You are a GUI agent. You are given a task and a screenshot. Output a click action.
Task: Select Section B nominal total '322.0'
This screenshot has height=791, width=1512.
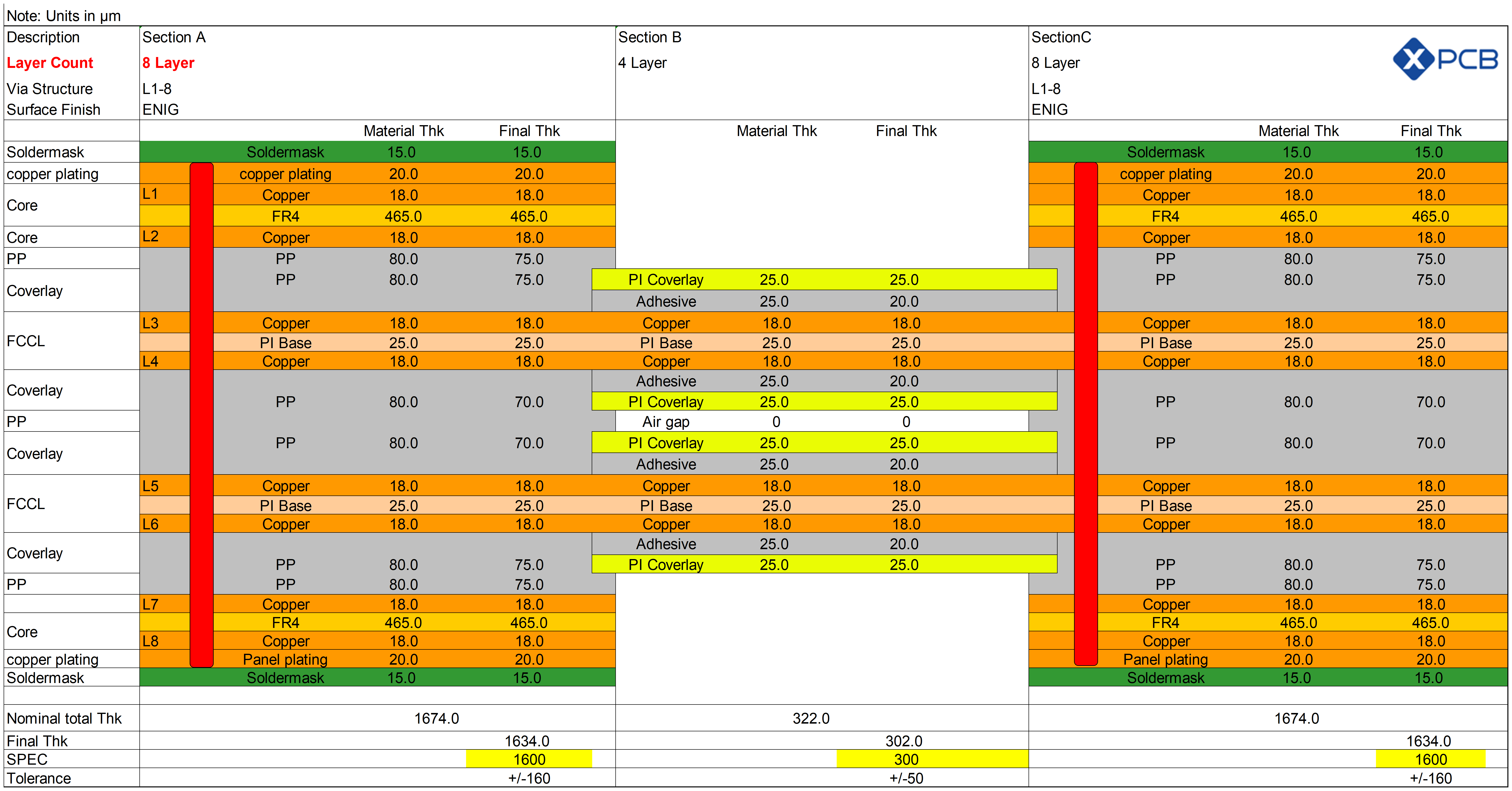point(811,718)
